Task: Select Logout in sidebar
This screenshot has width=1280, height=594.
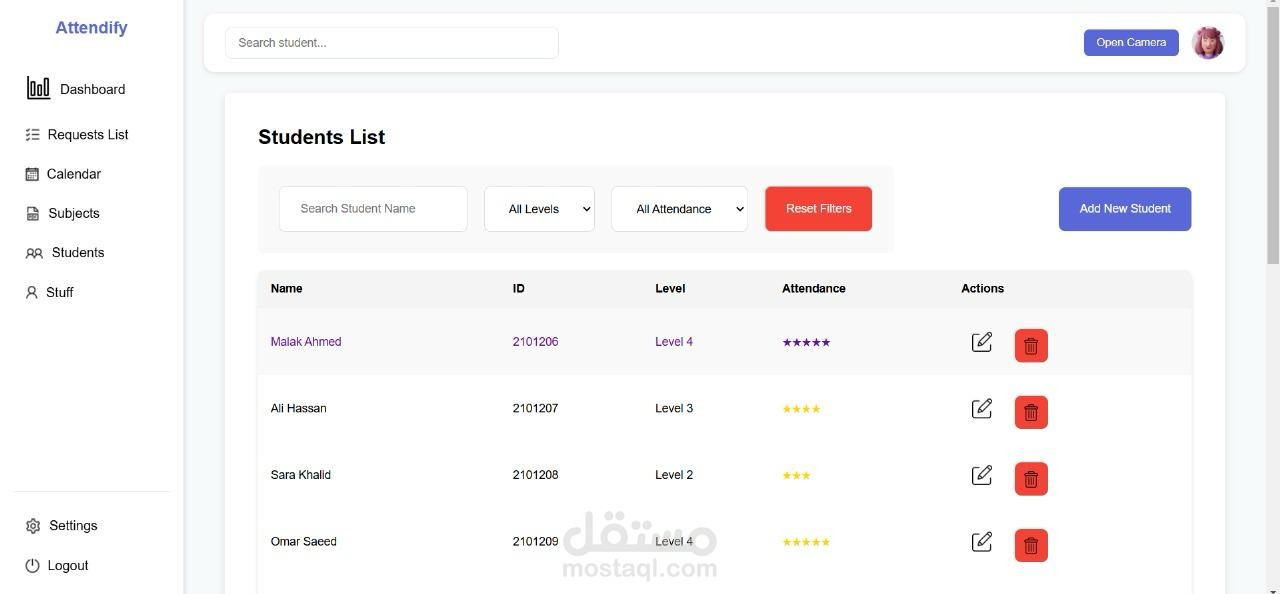Action: point(68,565)
